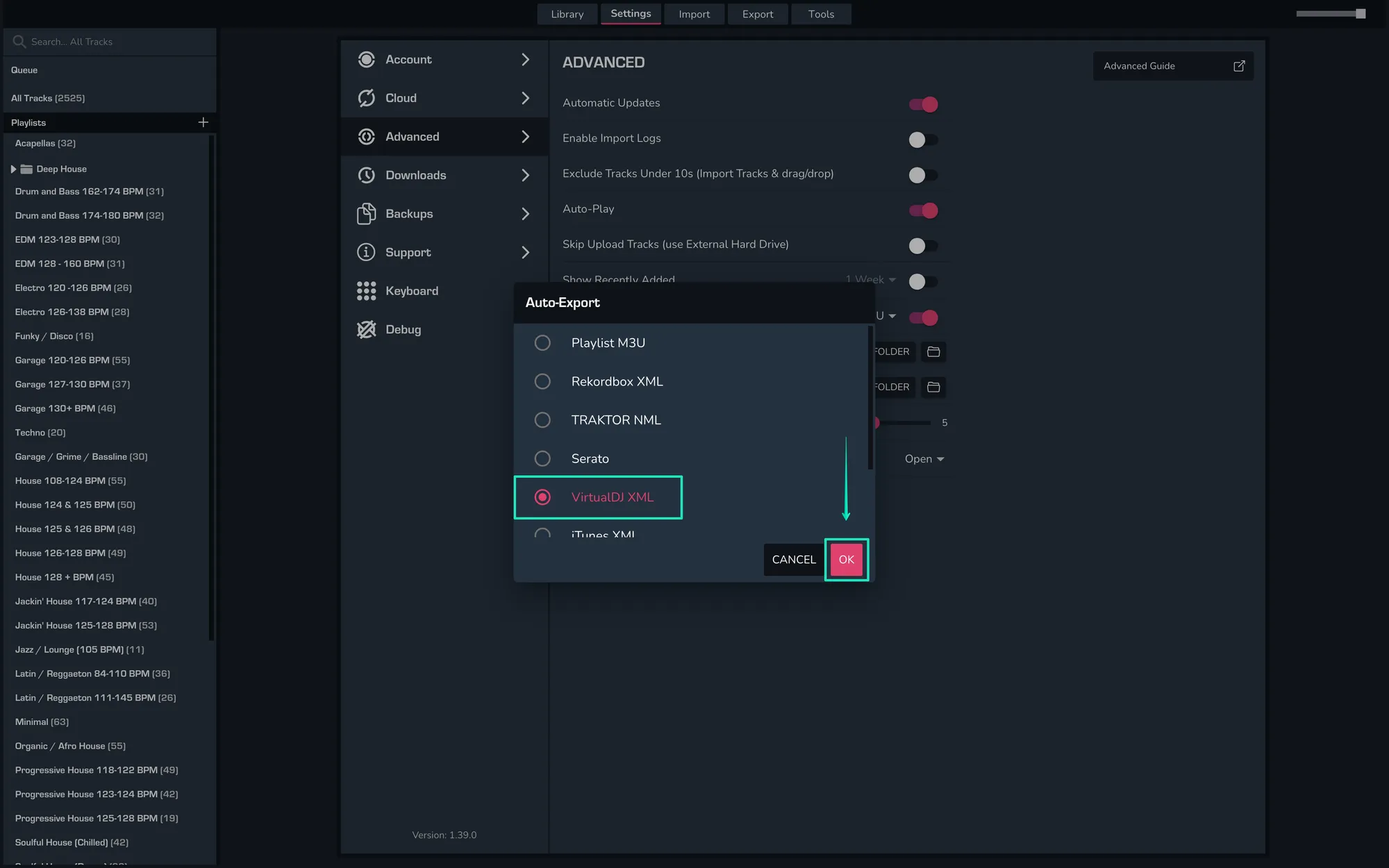This screenshot has height=868, width=1389.
Task: Open the 'Open' dropdown arrow
Action: [x=940, y=459]
